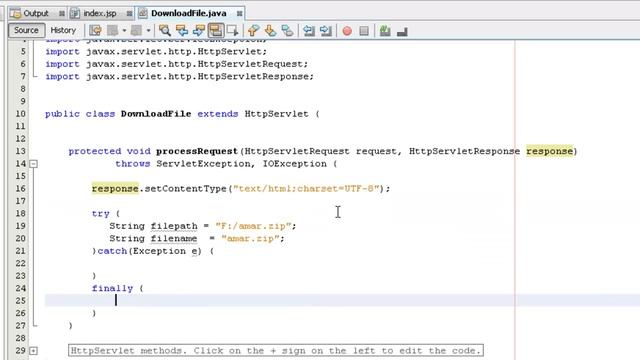Switch to Source view
The width and height of the screenshot is (640, 360).
[26, 30]
